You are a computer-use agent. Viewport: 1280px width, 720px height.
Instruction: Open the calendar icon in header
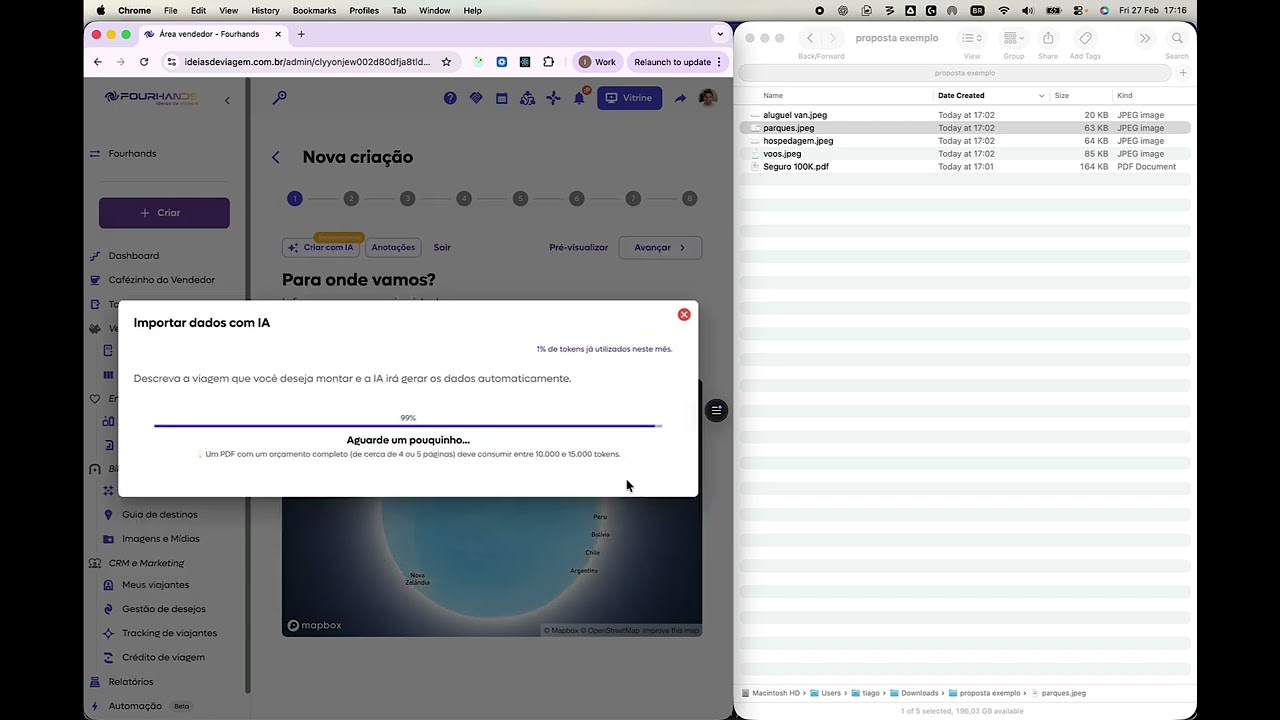502,98
